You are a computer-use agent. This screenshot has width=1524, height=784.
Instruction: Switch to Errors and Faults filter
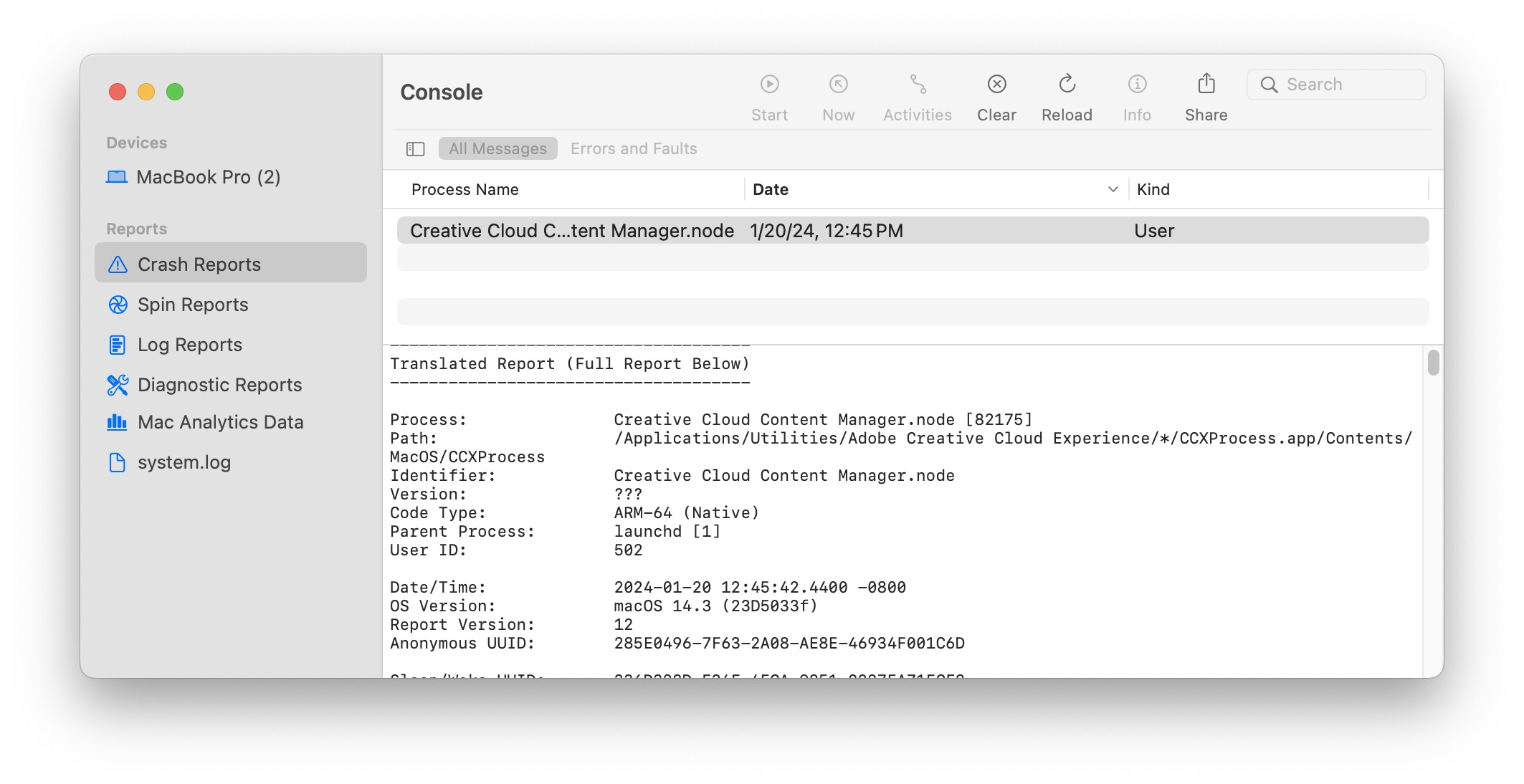pos(634,149)
